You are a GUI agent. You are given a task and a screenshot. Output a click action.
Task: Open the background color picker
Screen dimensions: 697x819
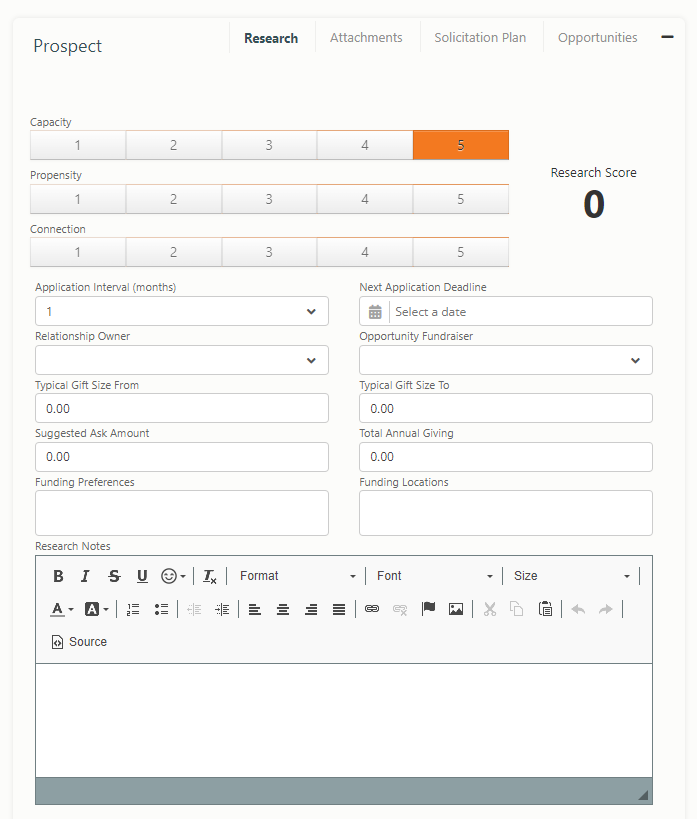tap(97, 609)
